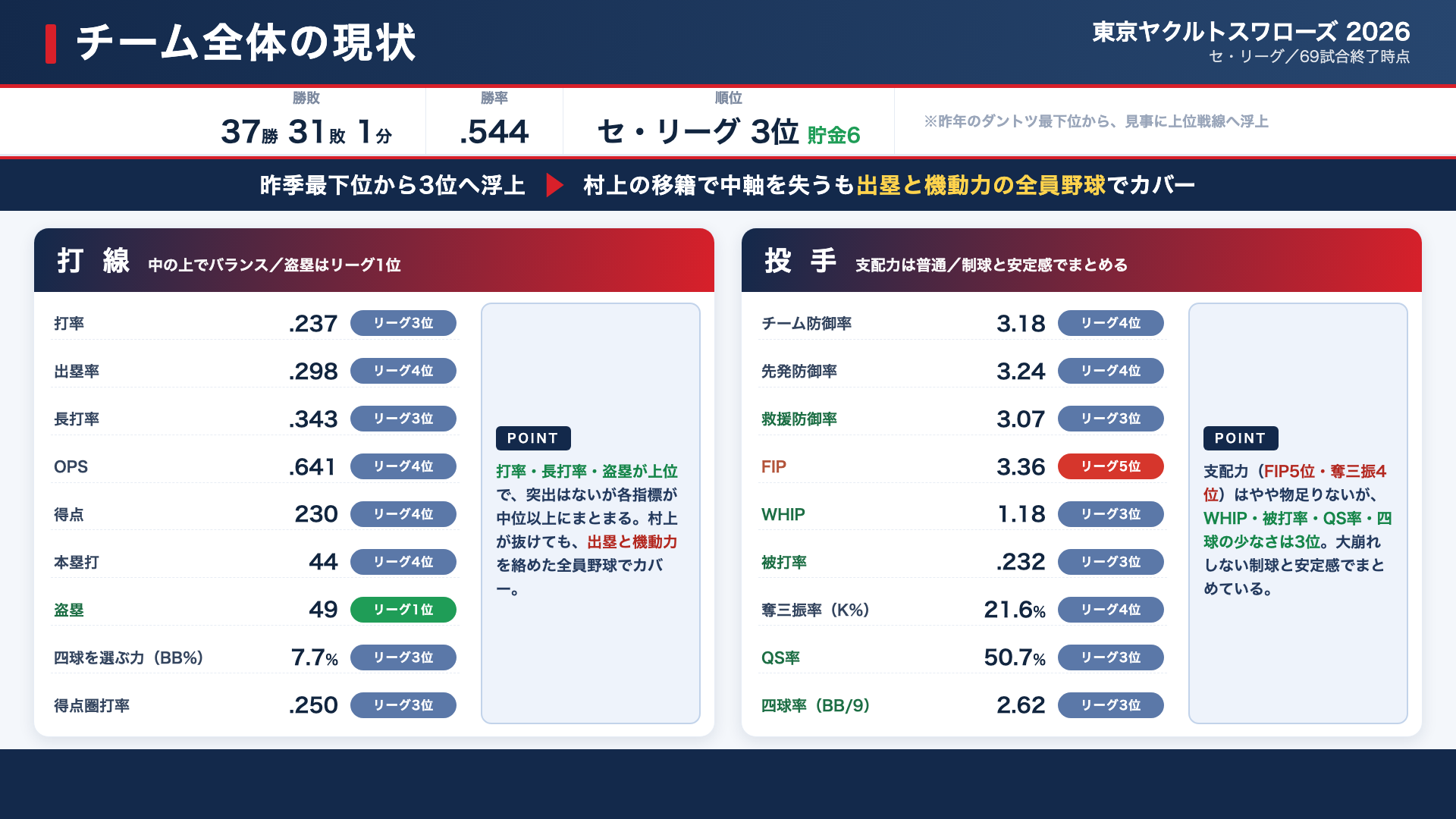Click the .544 winning percentage value
The width and height of the screenshot is (1456, 819).
pyautogui.click(x=494, y=132)
